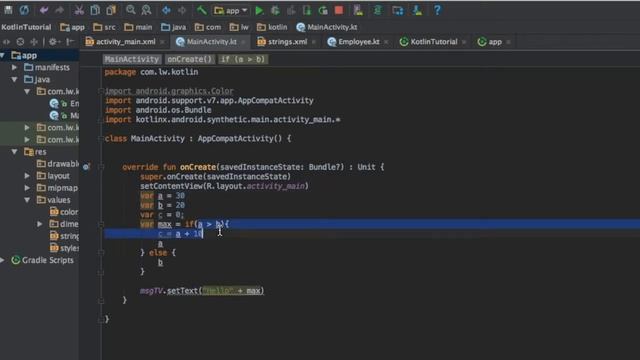Click the com breadcrumb folder
Viewport: 640px width, 360px height.
(208, 27)
